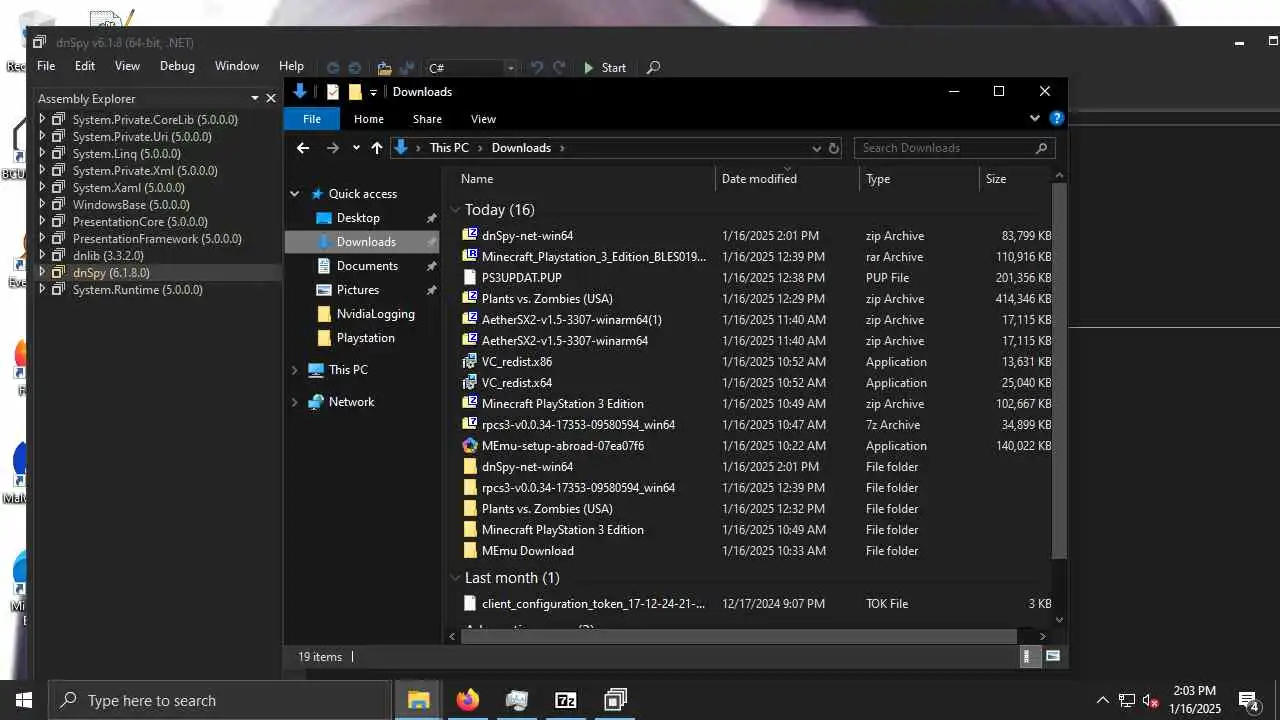Open Firefox from the taskbar

(467, 700)
